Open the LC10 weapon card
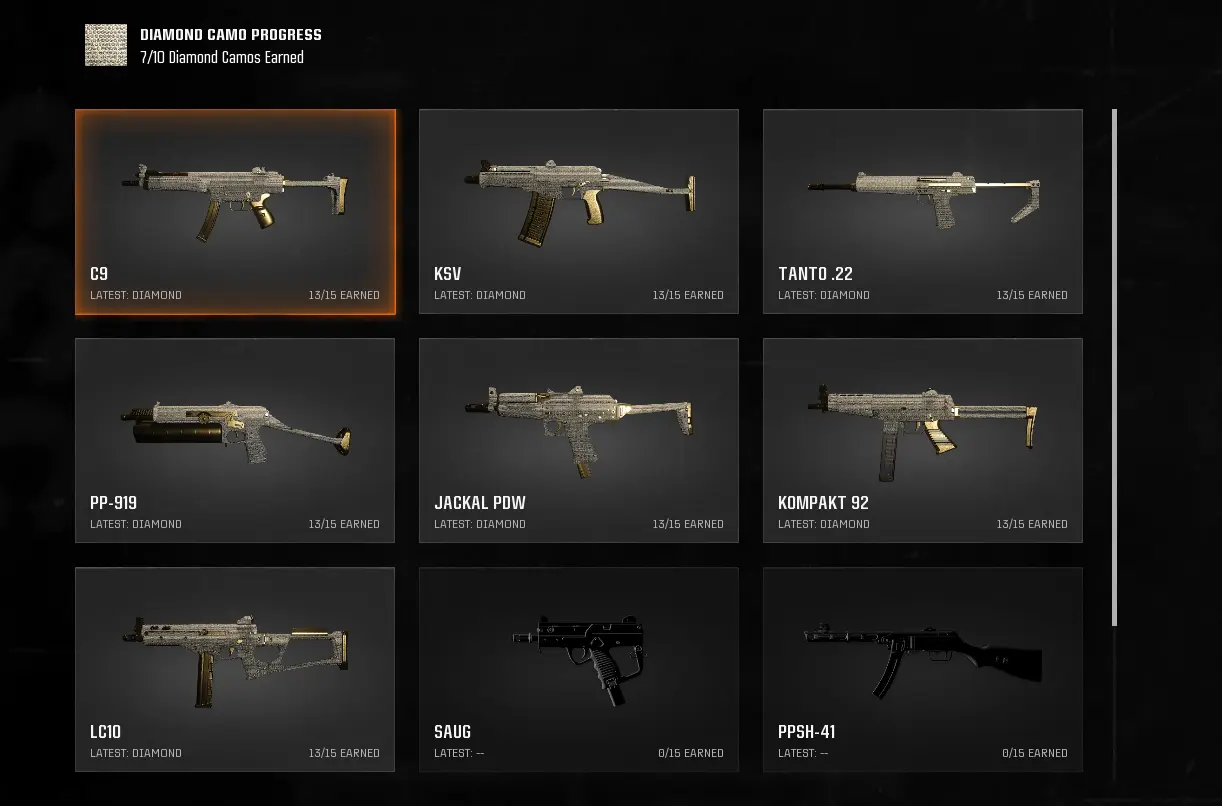 [235, 670]
